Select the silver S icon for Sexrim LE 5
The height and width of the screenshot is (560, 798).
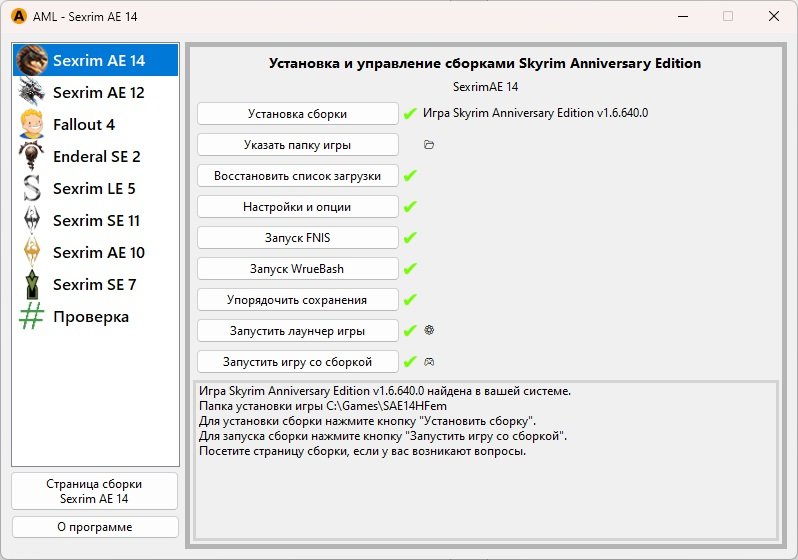(32, 189)
